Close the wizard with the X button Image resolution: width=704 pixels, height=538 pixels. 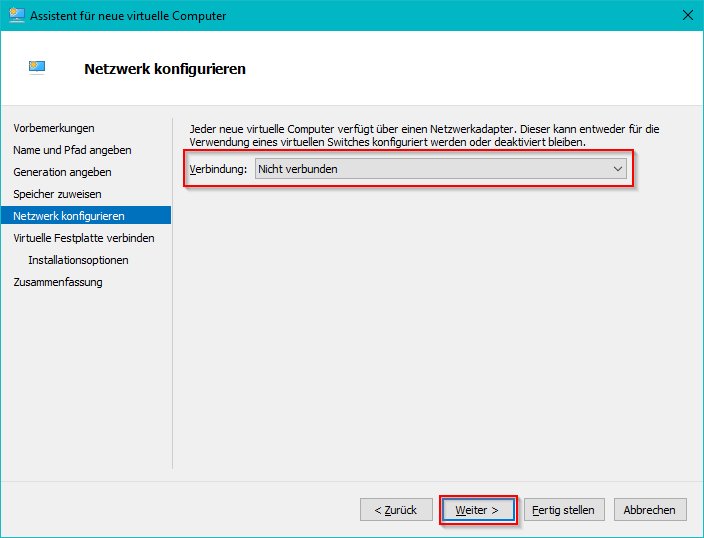tap(687, 15)
